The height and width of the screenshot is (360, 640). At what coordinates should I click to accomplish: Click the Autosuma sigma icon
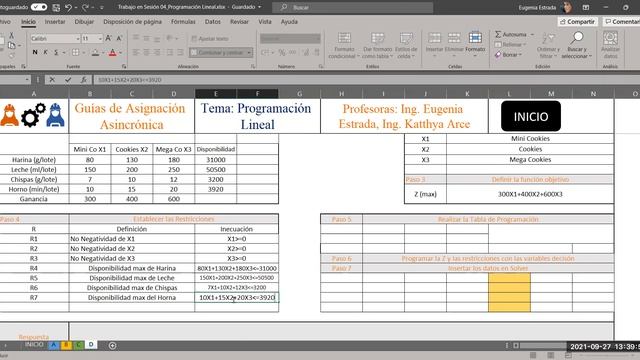498,34
